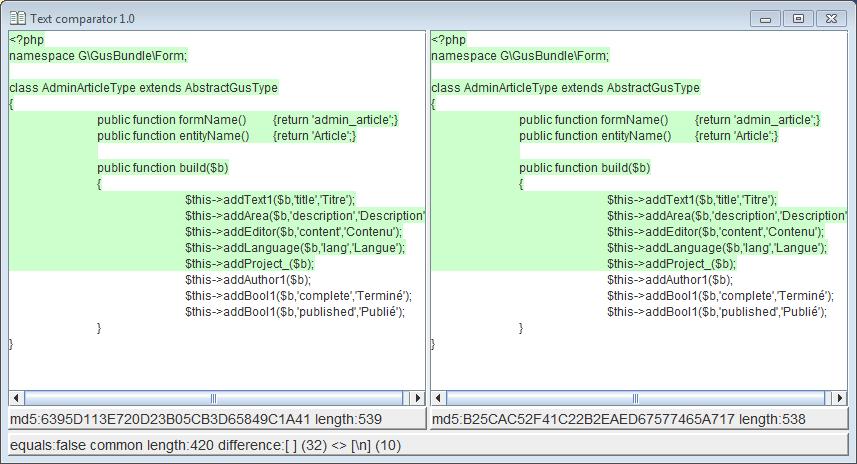Click '$this->addAuthor1($b);' in left pane

click(248, 280)
